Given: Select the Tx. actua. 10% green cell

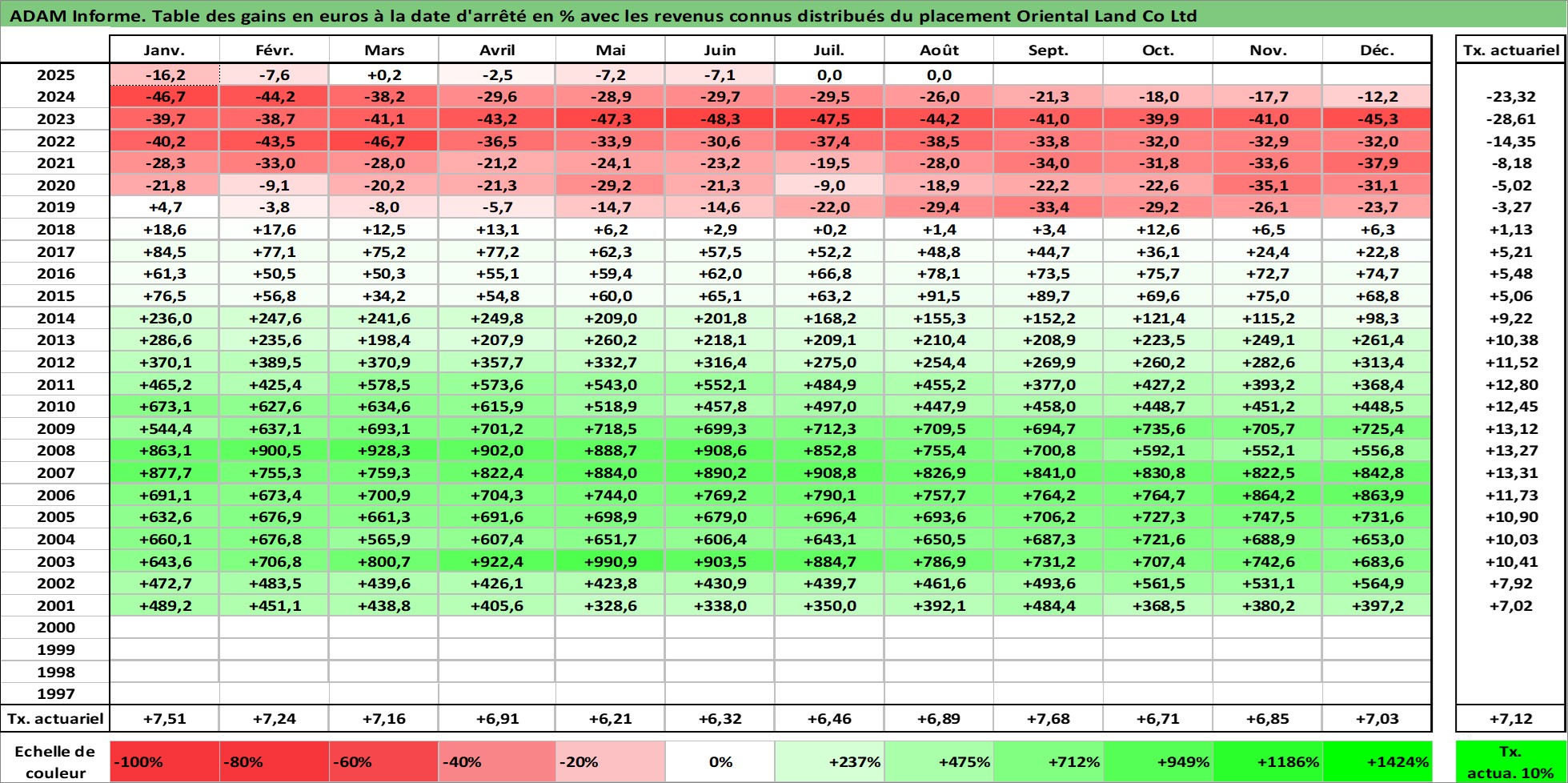Looking at the screenshot, I should coord(1510,762).
